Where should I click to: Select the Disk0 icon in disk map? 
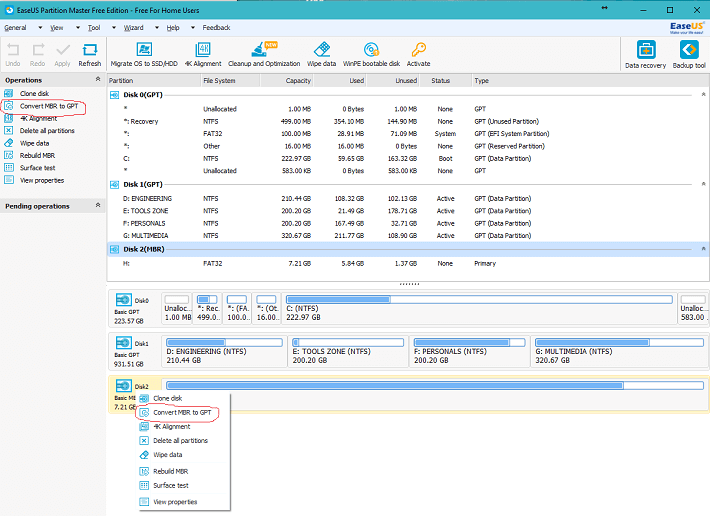(x=124, y=300)
